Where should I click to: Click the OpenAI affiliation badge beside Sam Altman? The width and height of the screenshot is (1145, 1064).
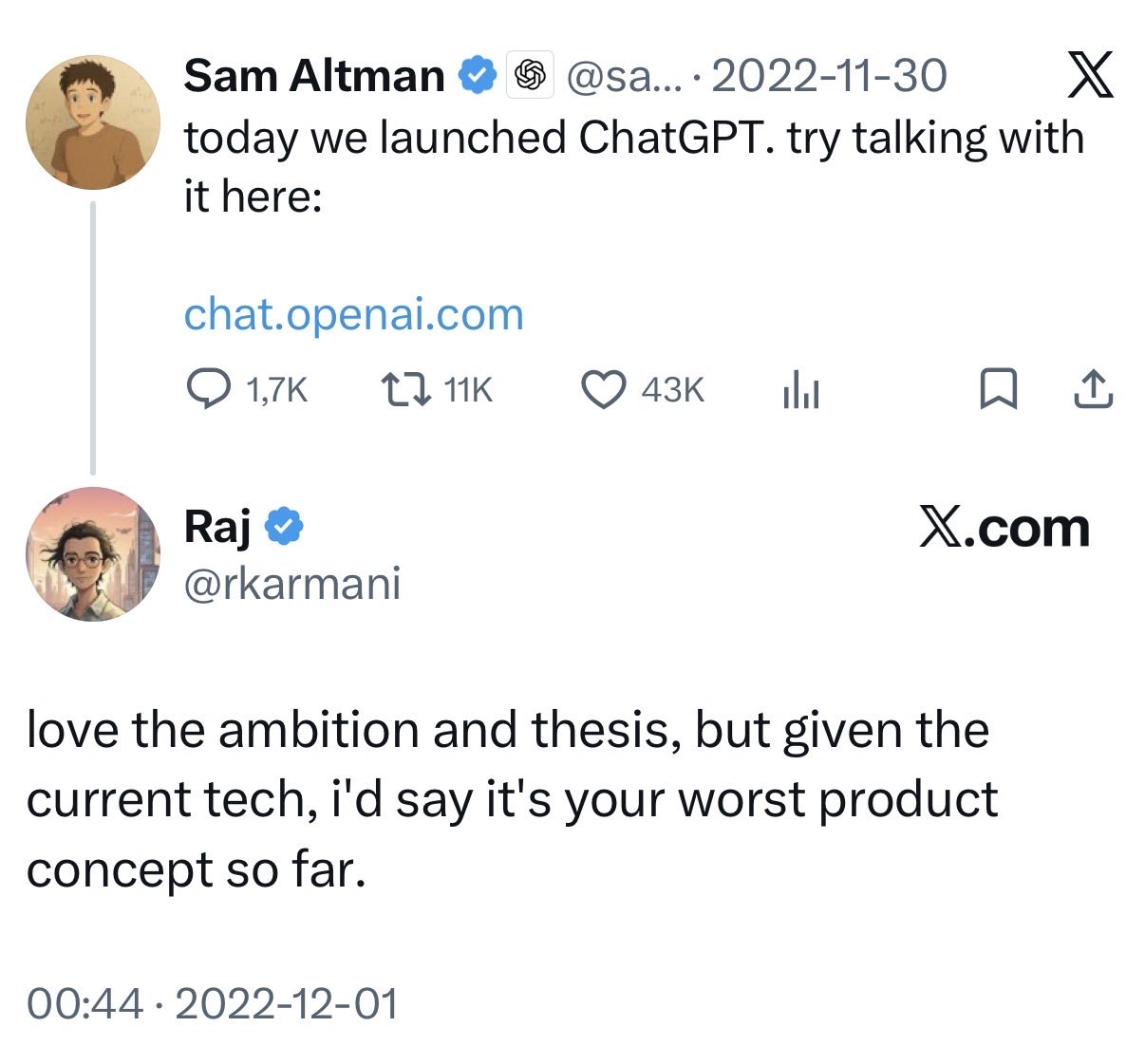pos(531,75)
